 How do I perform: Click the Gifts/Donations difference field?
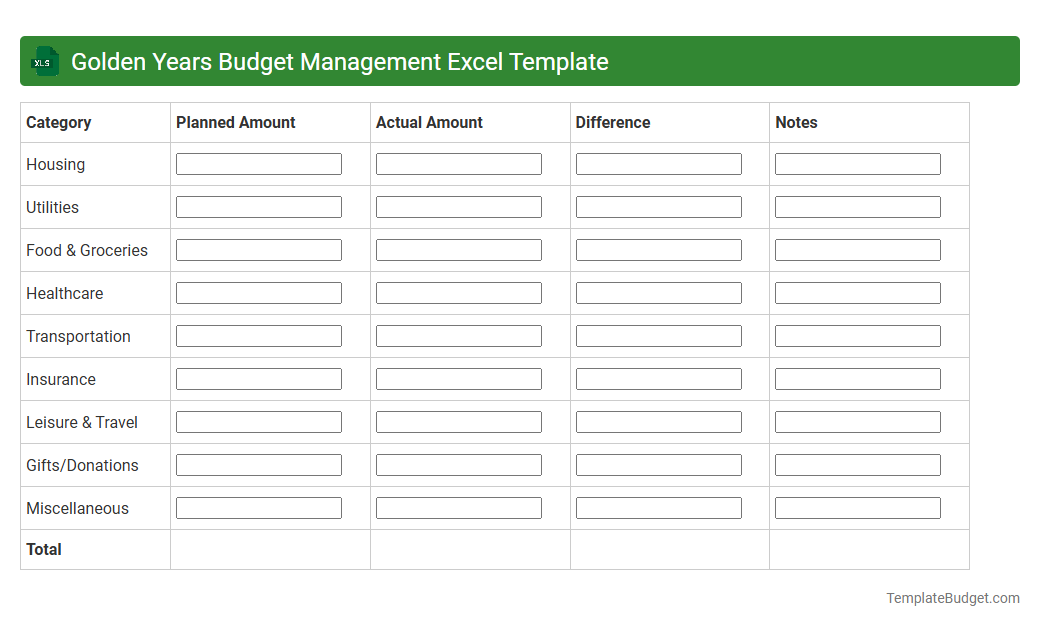[658, 464]
